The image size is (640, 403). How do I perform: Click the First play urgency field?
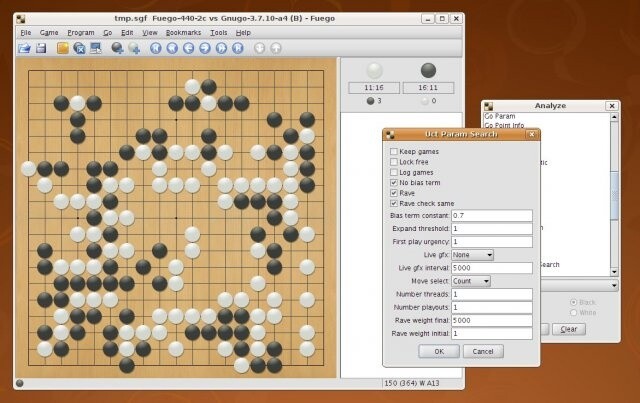[491, 242]
